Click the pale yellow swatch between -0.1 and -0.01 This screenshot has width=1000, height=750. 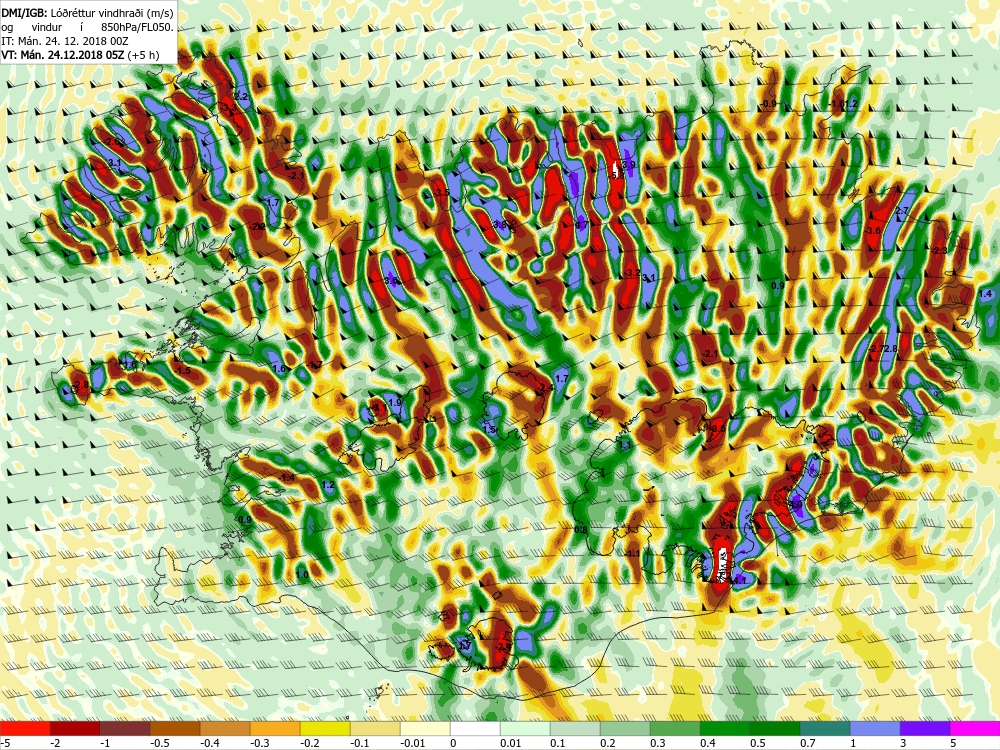375,728
